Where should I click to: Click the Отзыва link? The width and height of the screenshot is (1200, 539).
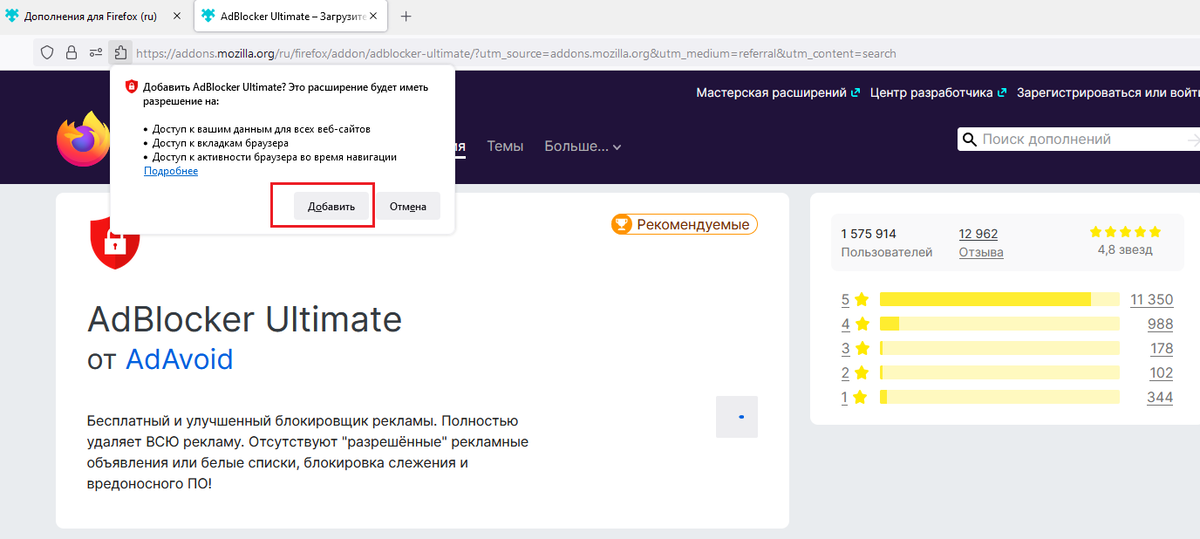pos(981,253)
